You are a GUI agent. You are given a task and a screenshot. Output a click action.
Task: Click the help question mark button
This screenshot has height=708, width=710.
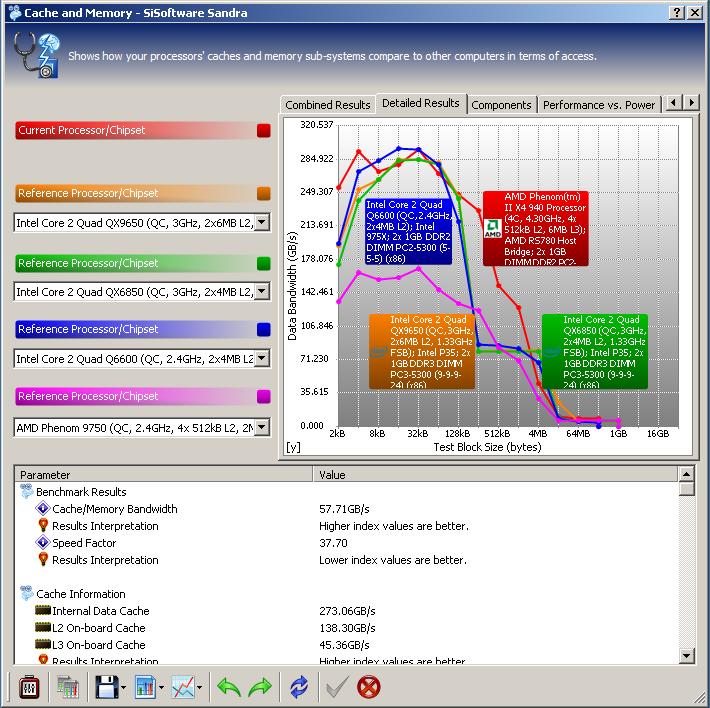676,12
